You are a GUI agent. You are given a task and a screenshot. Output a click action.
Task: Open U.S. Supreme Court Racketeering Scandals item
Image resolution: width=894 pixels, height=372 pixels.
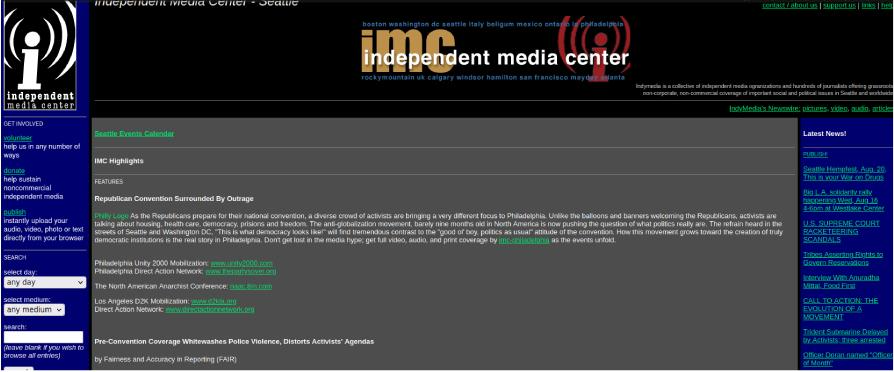[842, 232]
